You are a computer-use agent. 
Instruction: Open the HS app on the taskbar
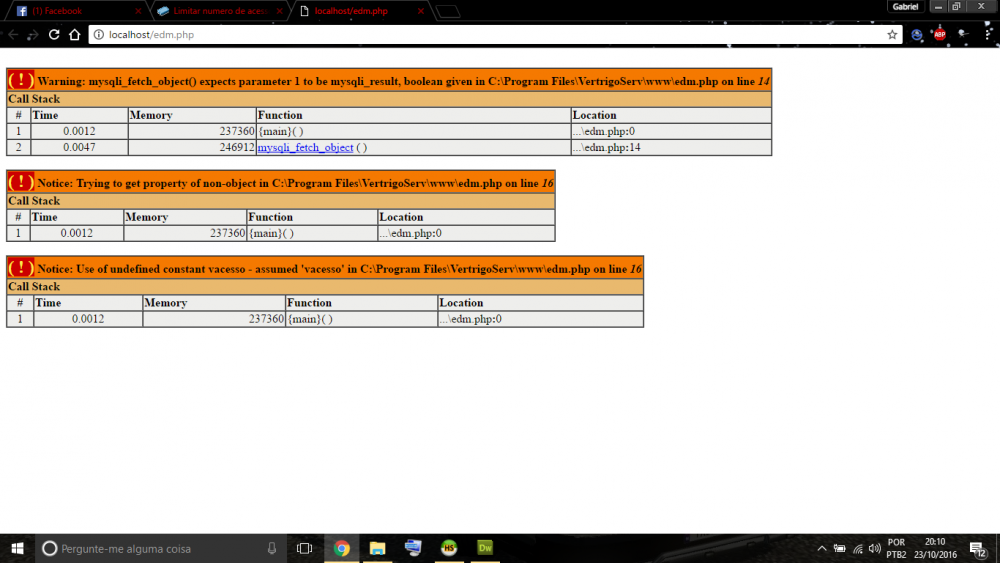449,548
